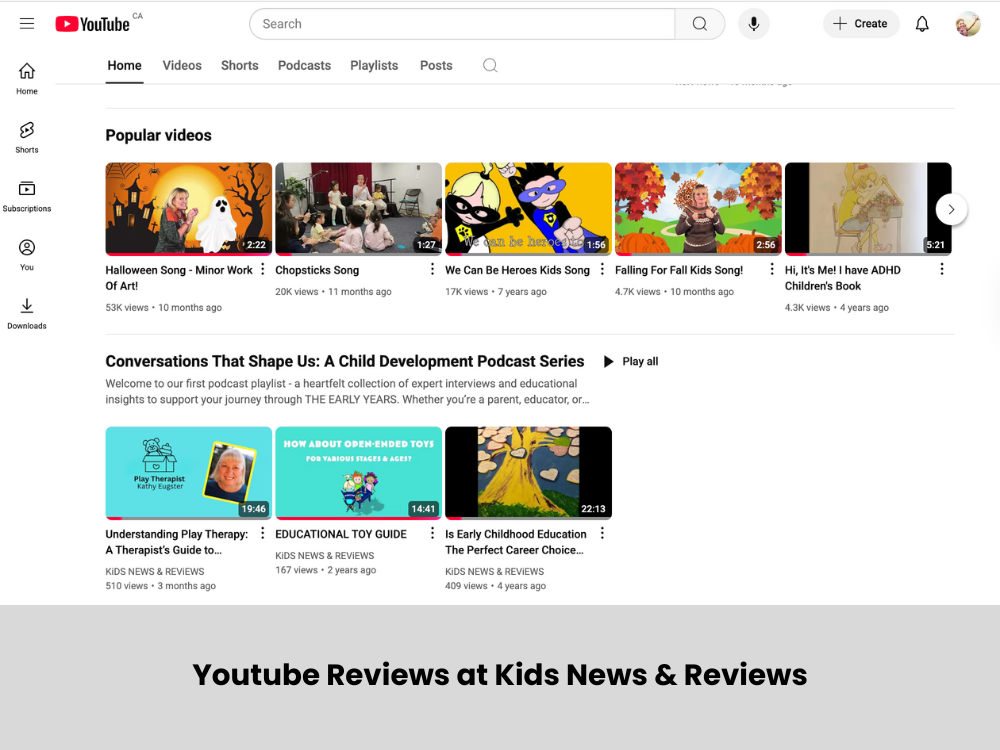The width and height of the screenshot is (1000, 750).
Task: Open the You sidebar section
Action: coord(27,254)
